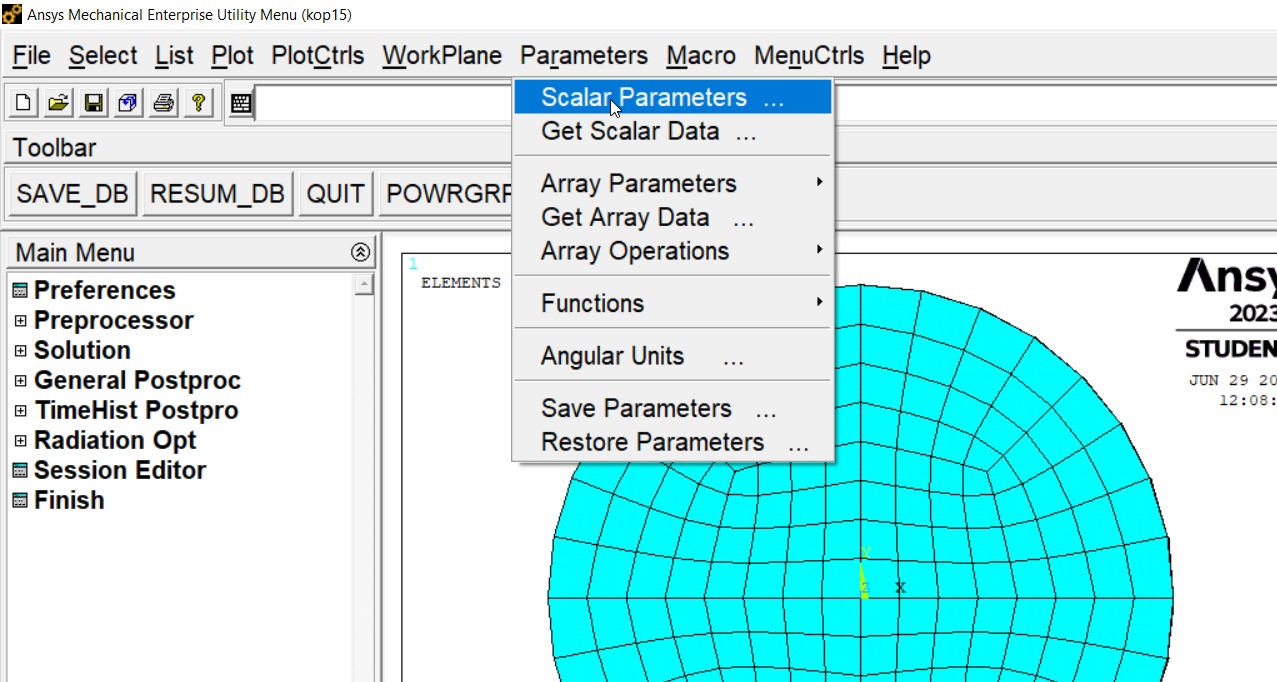The height and width of the screenshot is (682, 1277).
Task: Open the File menu
Action: [31, 56]
